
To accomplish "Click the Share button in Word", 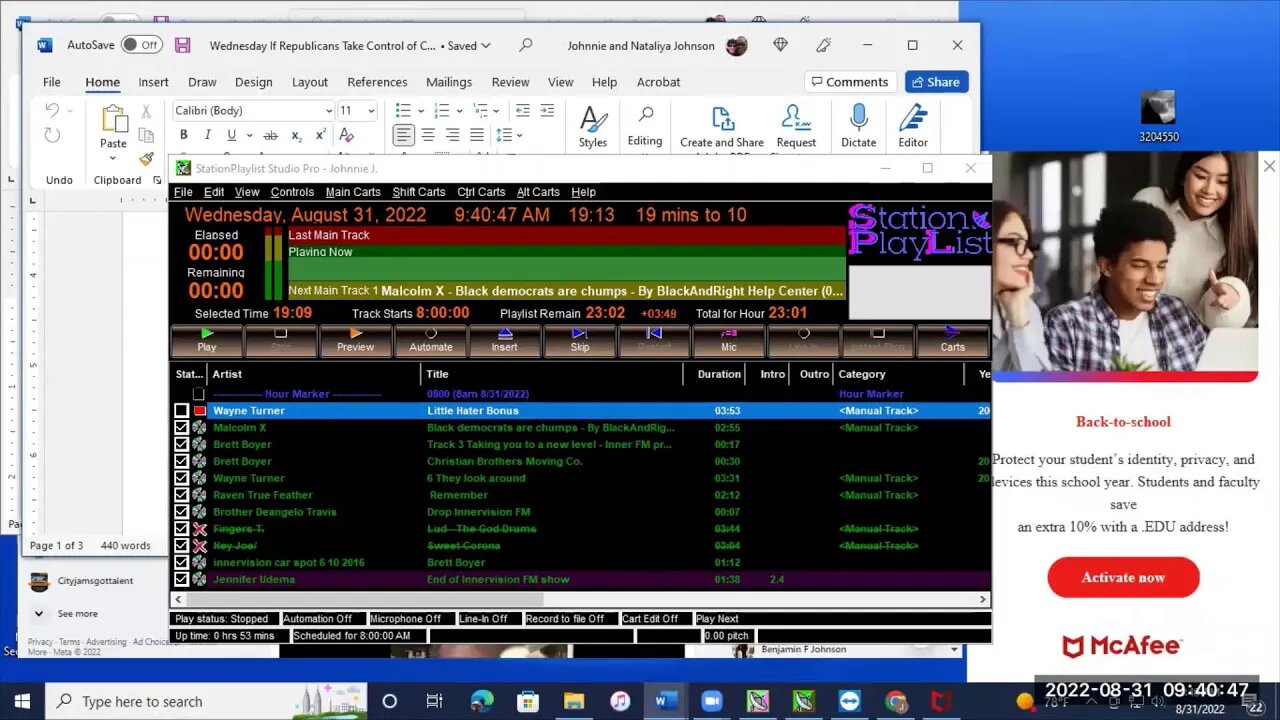I will click(936, 82).
